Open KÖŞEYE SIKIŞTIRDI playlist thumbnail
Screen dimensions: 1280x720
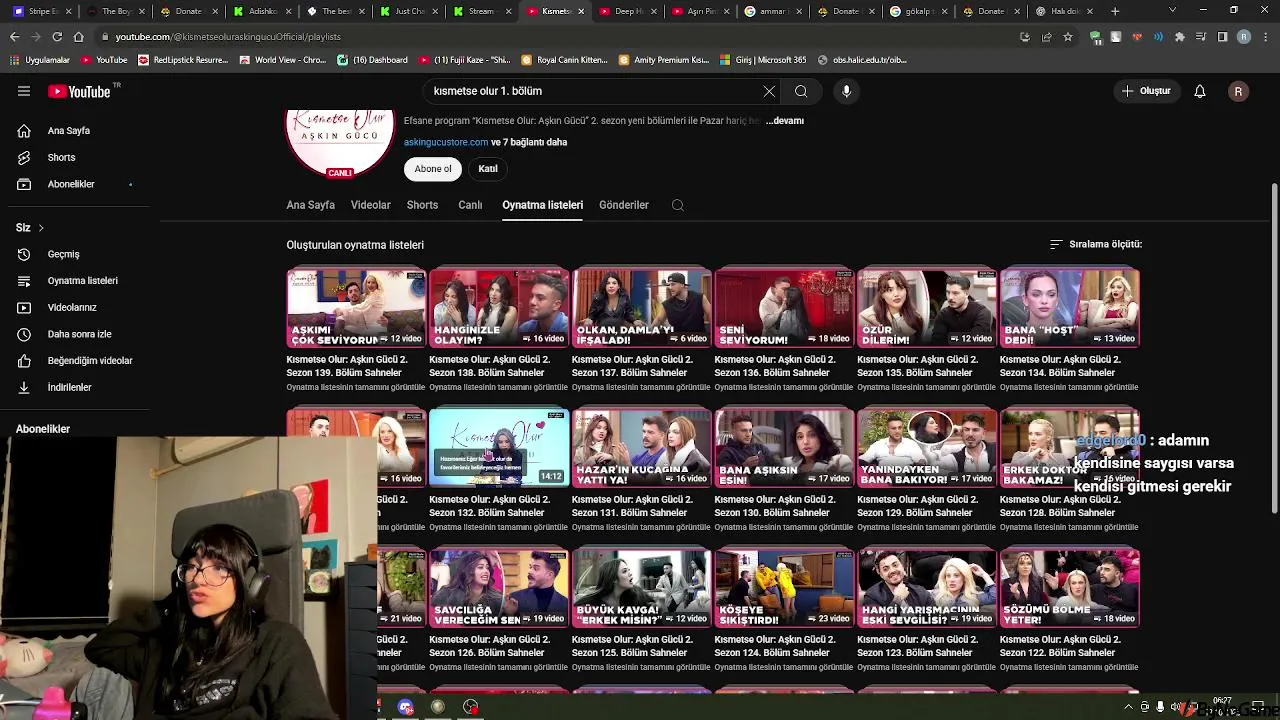785,588
